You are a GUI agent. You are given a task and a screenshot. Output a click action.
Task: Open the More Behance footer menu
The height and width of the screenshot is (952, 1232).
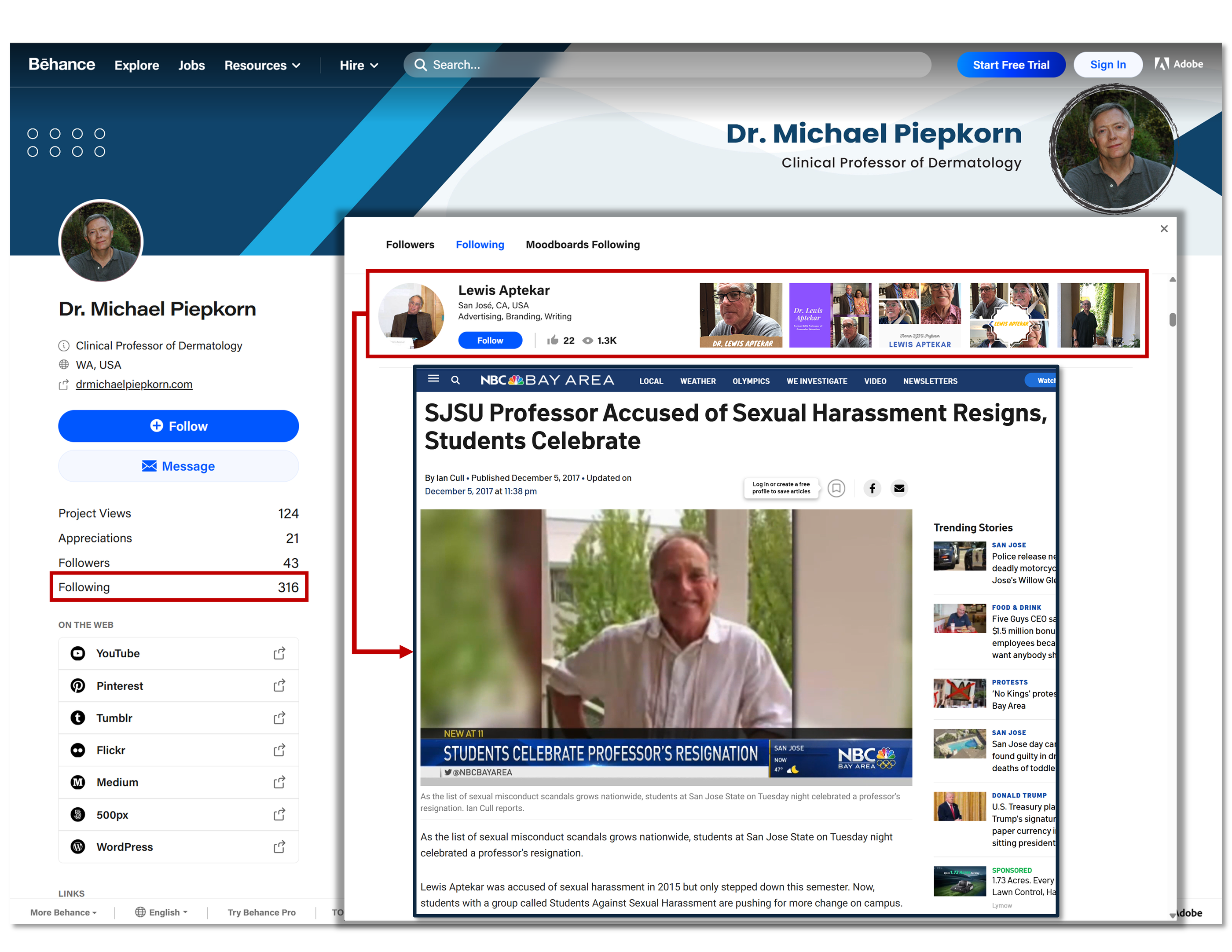[x=63, y=912]
